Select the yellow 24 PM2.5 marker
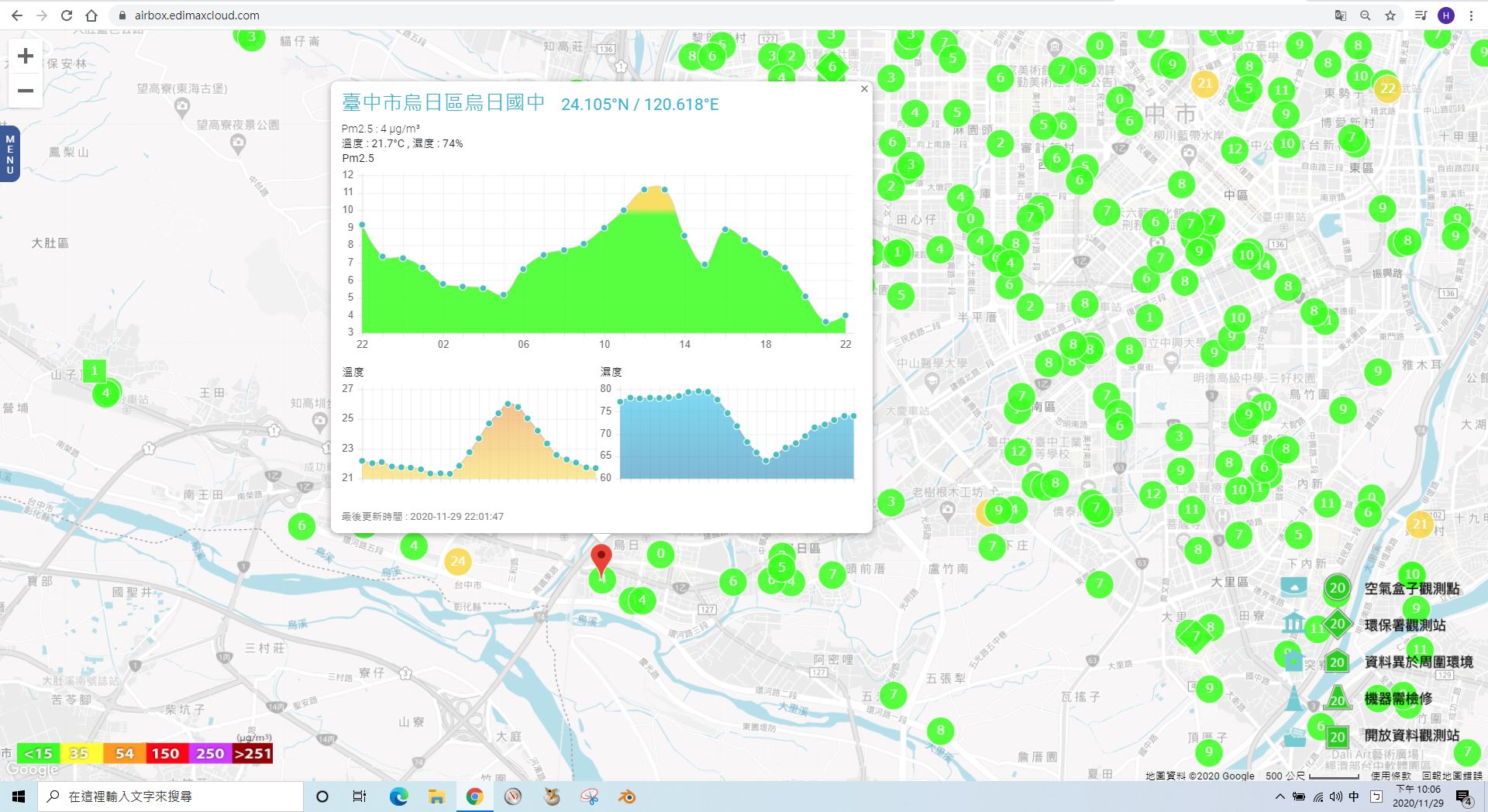This screenshot has width=1488, height=812. click(x=458, y=561)
